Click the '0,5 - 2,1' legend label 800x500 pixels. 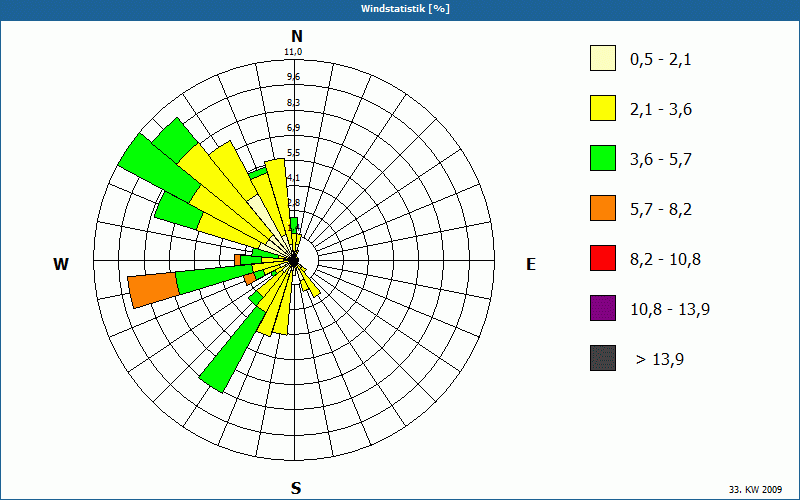tap(661, 60)
